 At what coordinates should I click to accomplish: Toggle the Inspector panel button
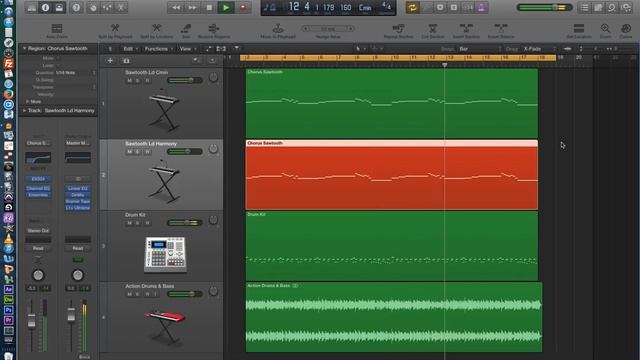(45, 7)
